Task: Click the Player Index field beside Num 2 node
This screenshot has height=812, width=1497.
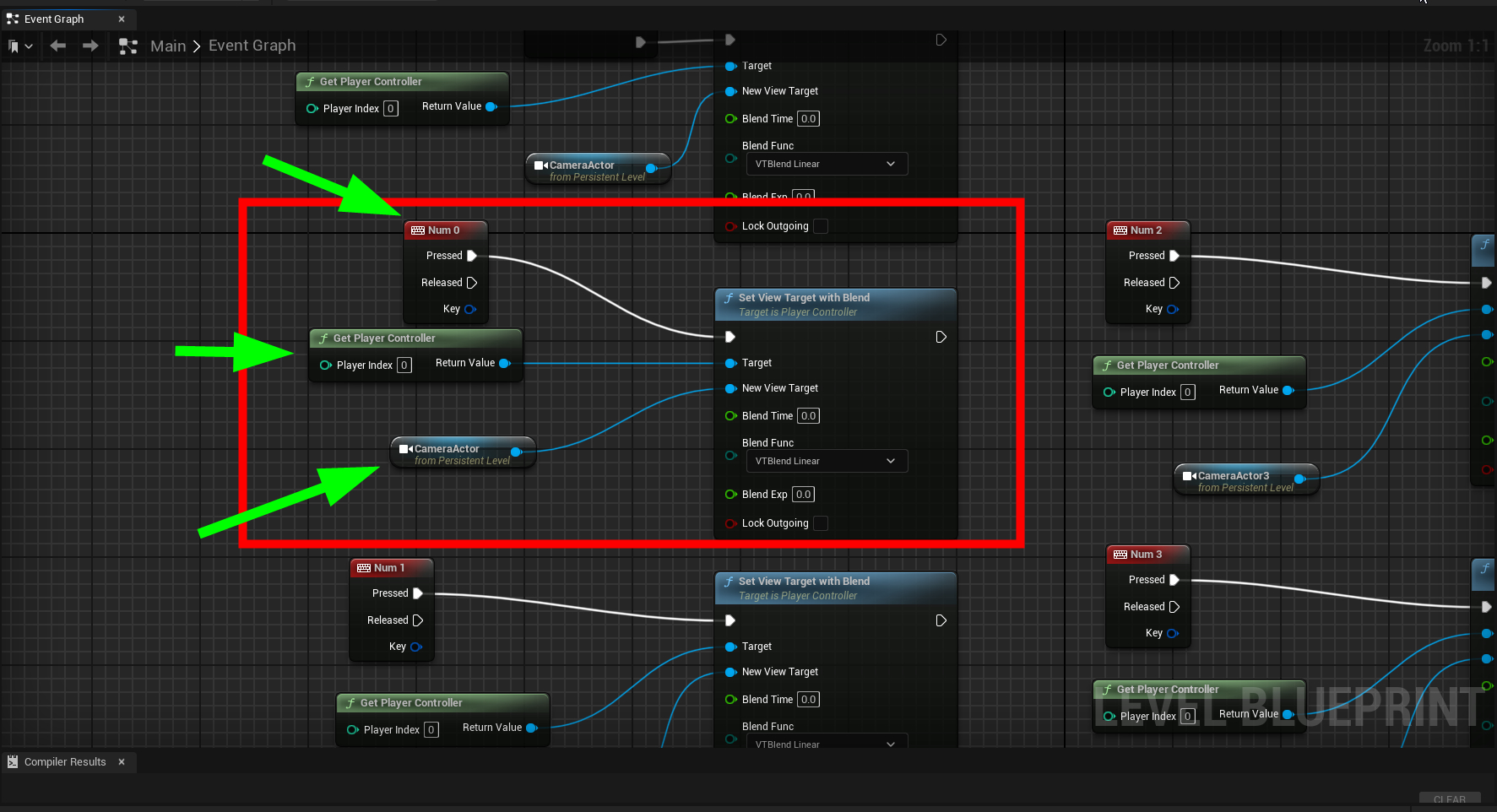Action: pos(1187,392)
